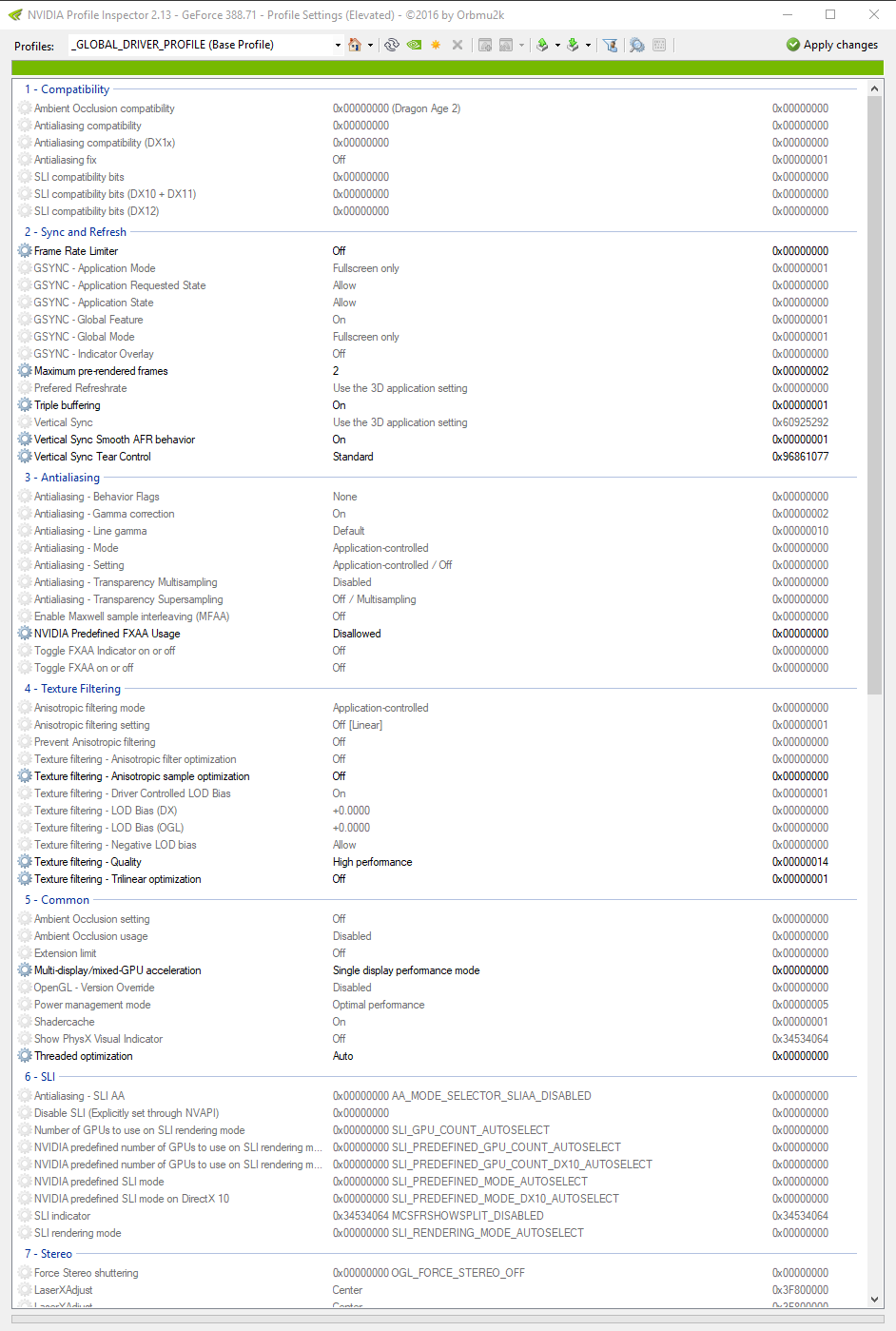Click gear icon beside Power management mode
Screen dimensions: 896x1331
pos(25,1005)
